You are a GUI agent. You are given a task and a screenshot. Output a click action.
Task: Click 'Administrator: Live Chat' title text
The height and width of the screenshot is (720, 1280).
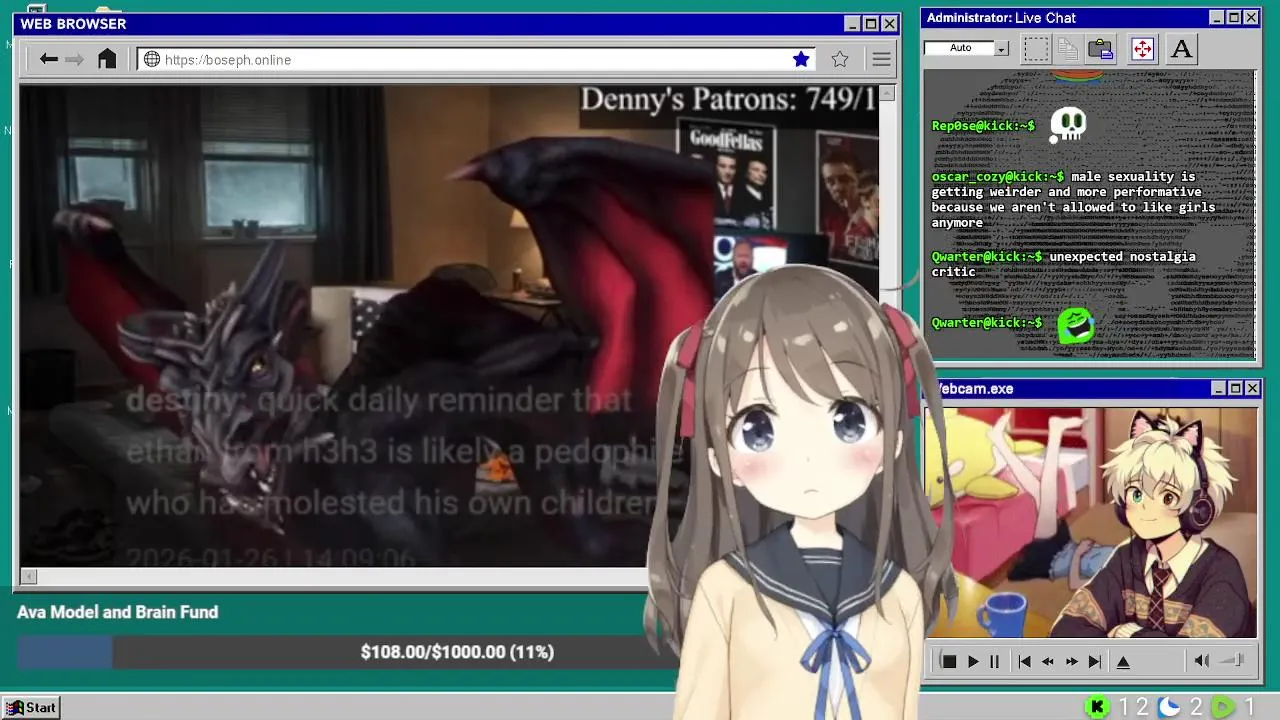[1001, 18]
